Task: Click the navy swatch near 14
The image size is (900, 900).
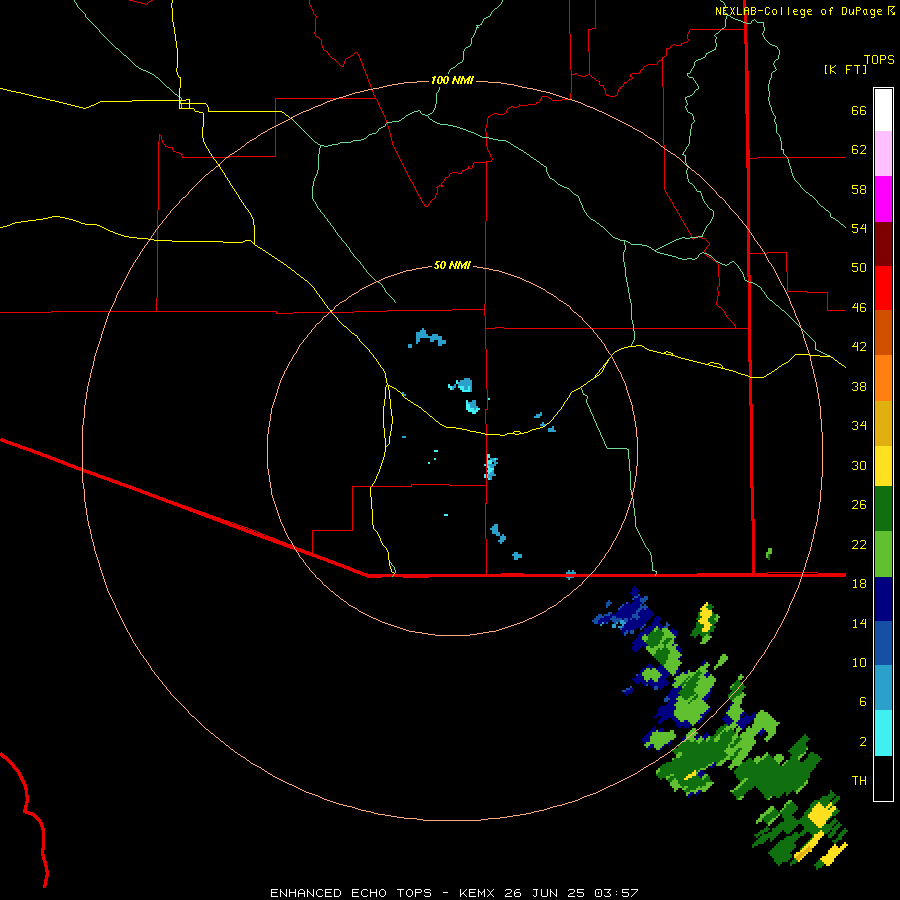Action: [x=883, y=599]
